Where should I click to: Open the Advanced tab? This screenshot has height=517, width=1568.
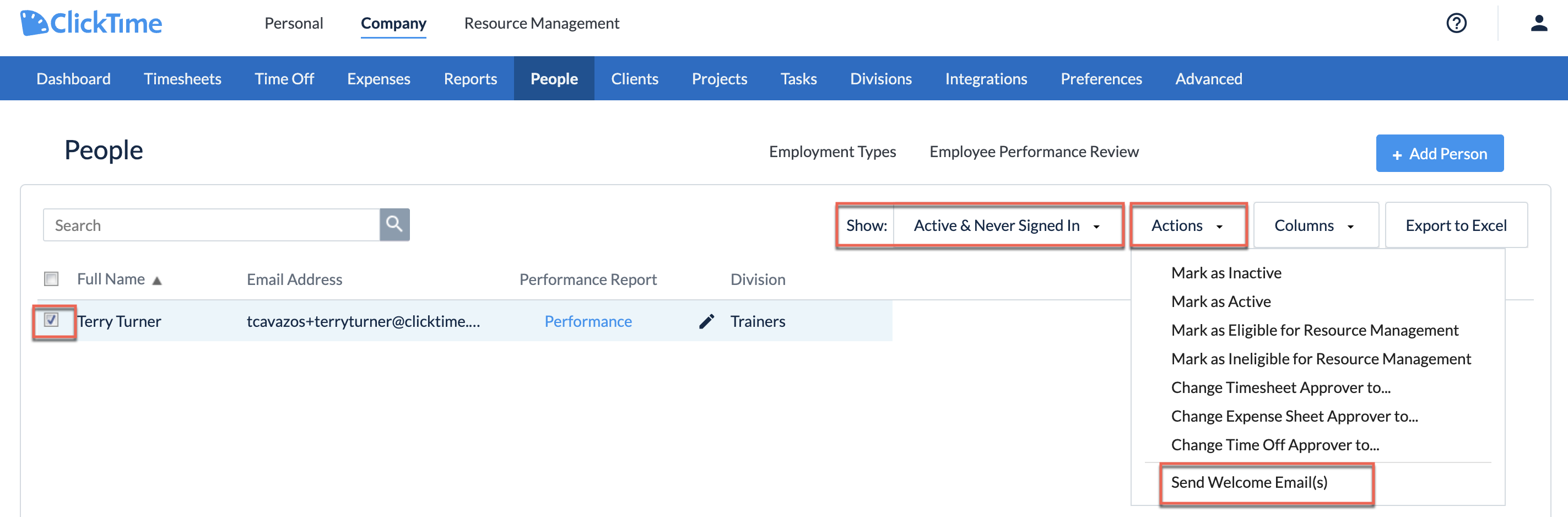click(x=1209, y=79)
